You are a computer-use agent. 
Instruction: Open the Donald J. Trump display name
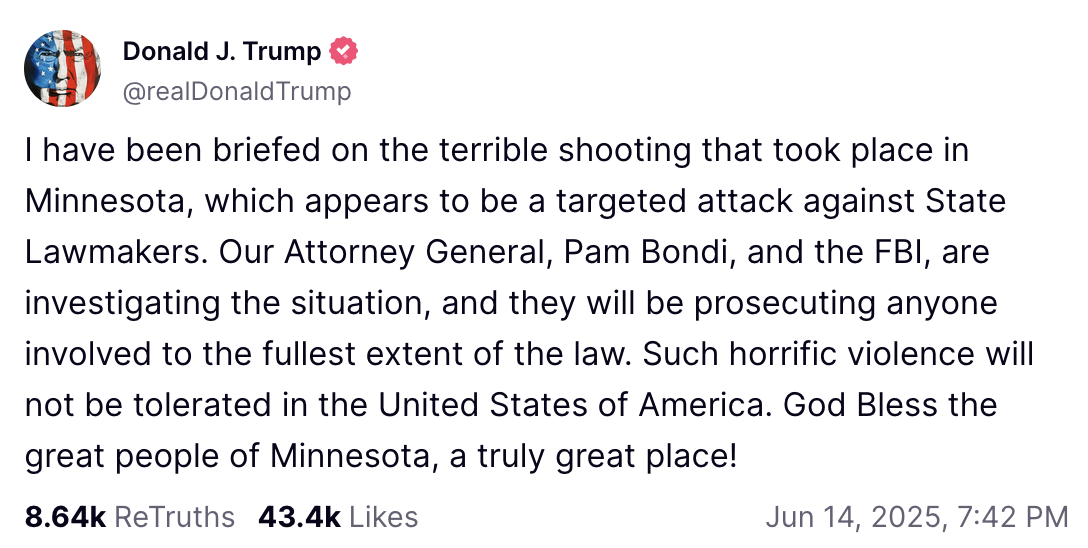[222, 51]
